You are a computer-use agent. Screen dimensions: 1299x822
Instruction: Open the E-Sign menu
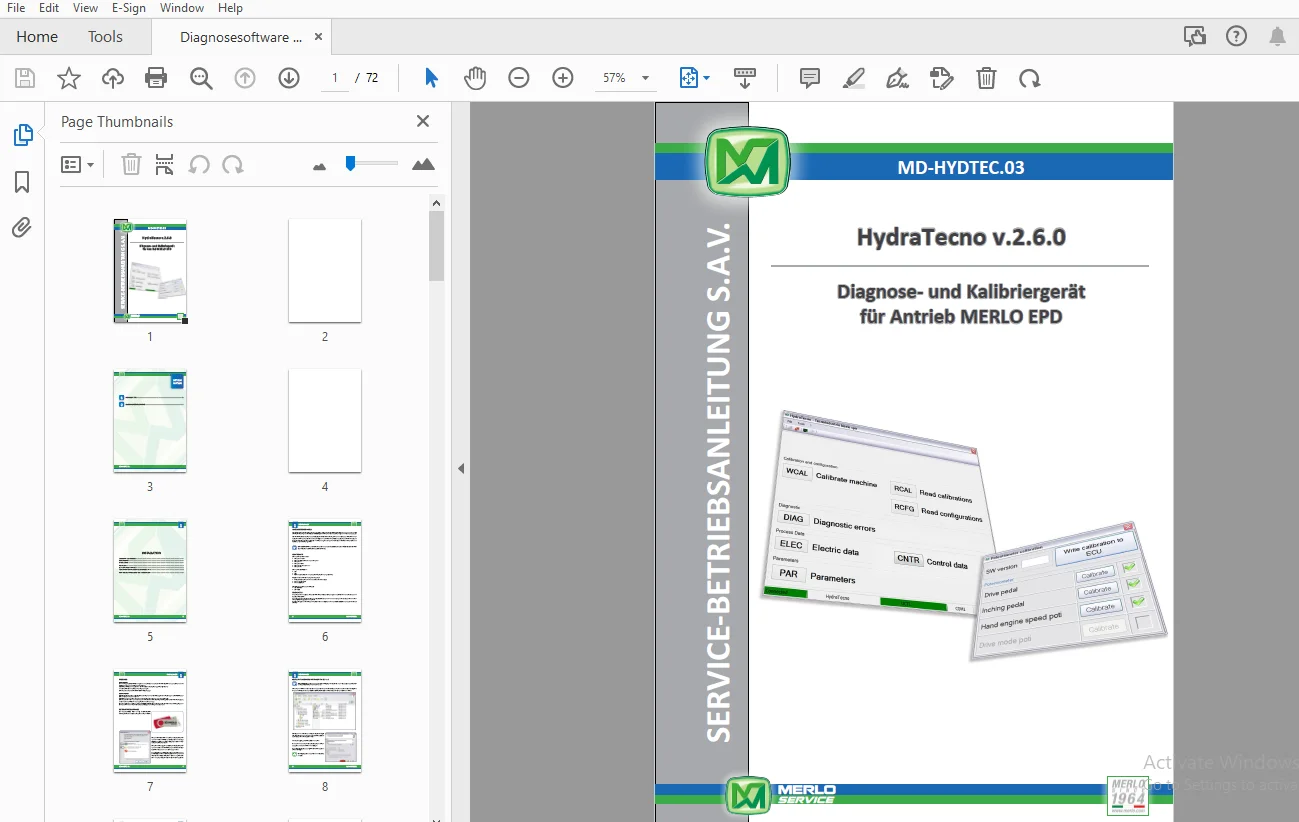[x=129, y=8]
